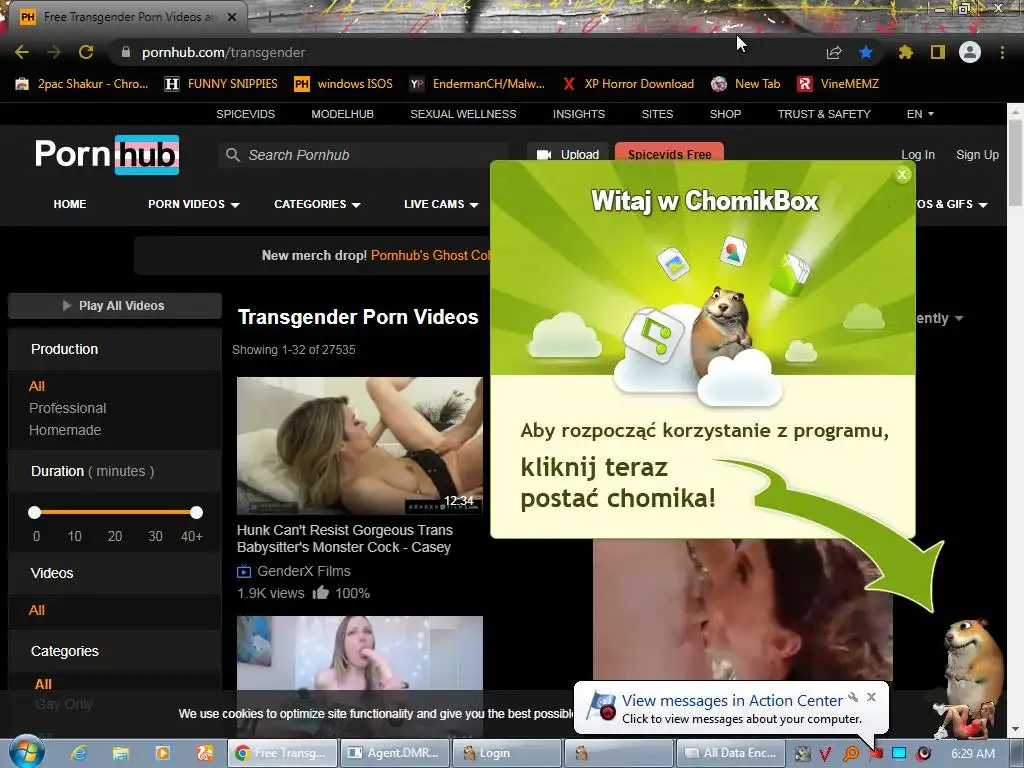Open the VineMEMZ bookmark

point(839,84)
